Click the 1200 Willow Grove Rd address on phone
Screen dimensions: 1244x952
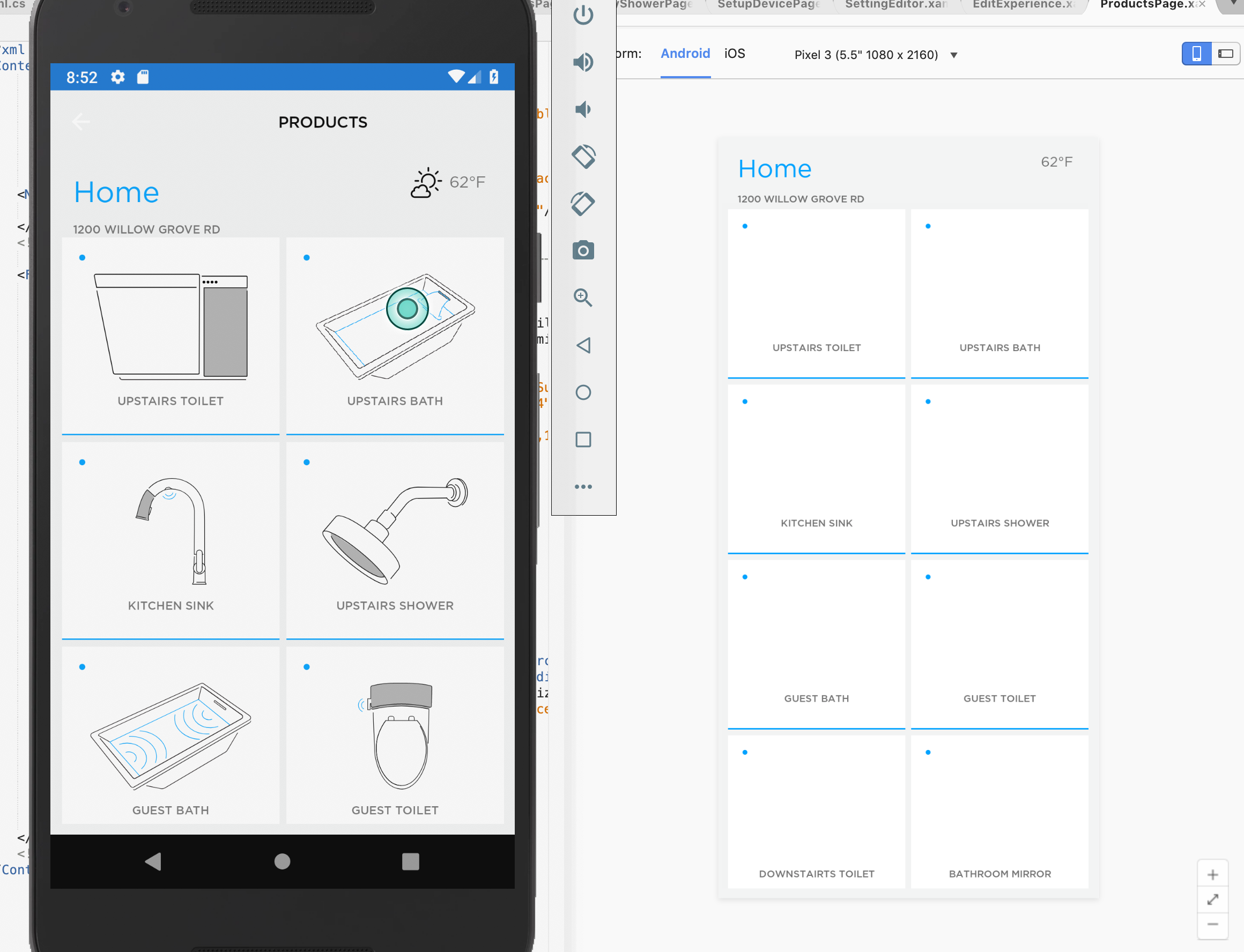point(146,229)
